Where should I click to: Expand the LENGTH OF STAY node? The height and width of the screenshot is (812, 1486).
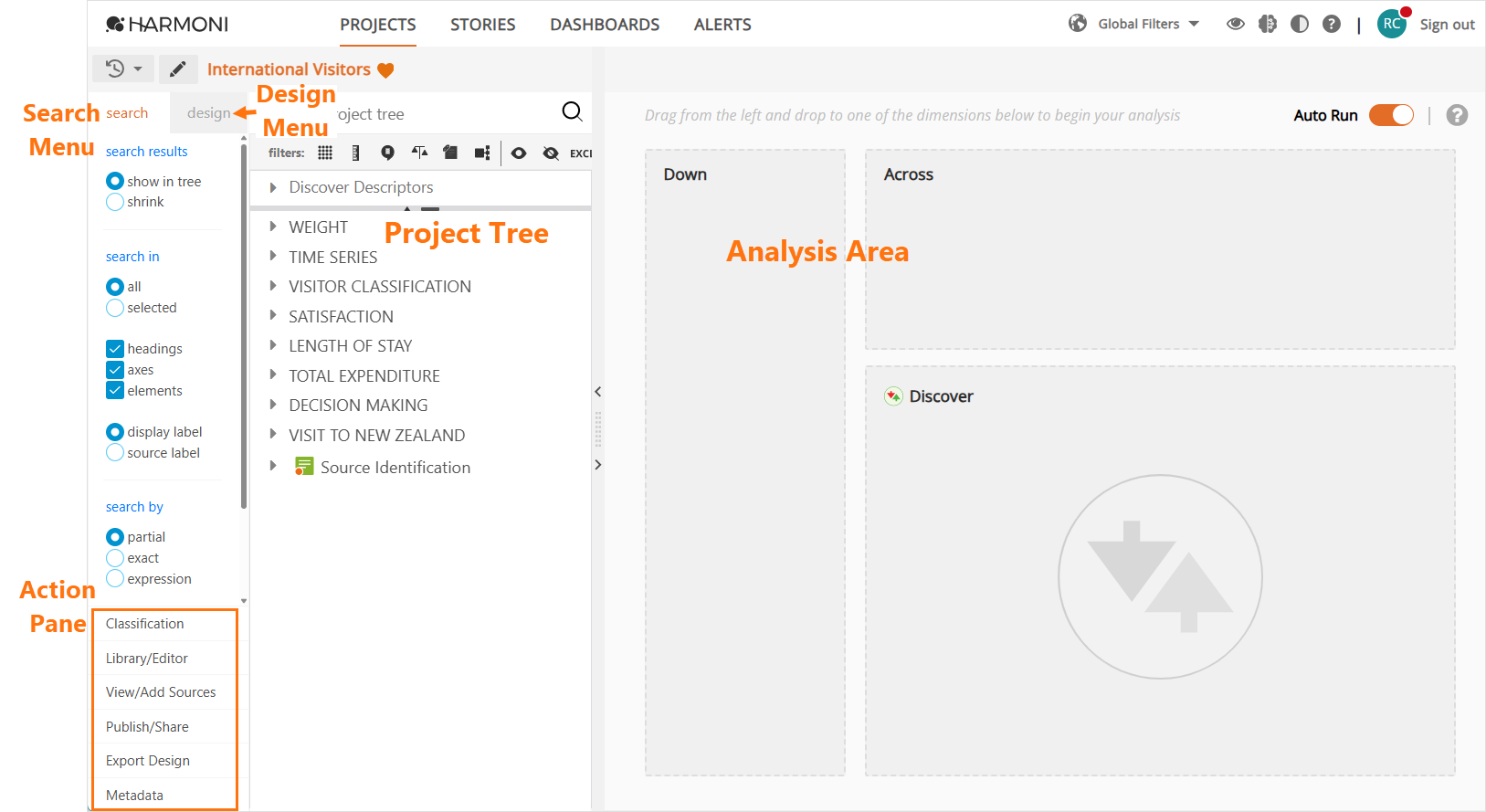[272, 345]
